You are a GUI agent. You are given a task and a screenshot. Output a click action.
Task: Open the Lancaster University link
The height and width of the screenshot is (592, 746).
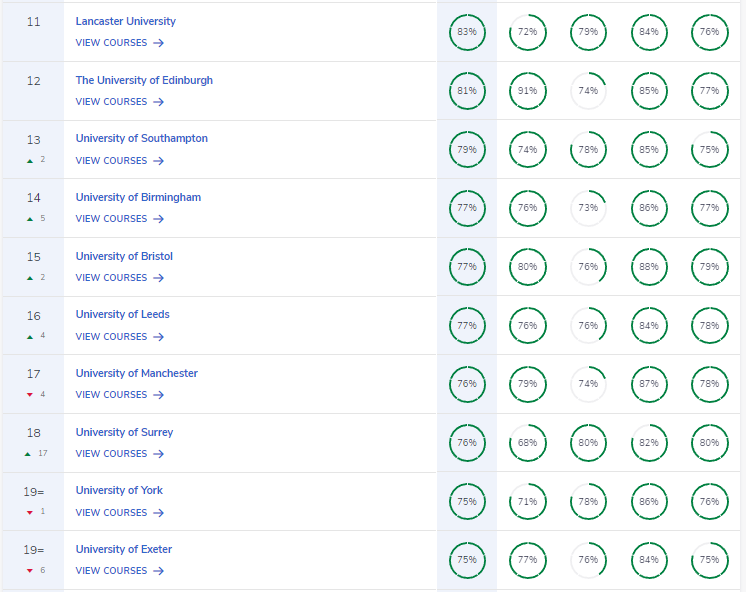point(125,21)
